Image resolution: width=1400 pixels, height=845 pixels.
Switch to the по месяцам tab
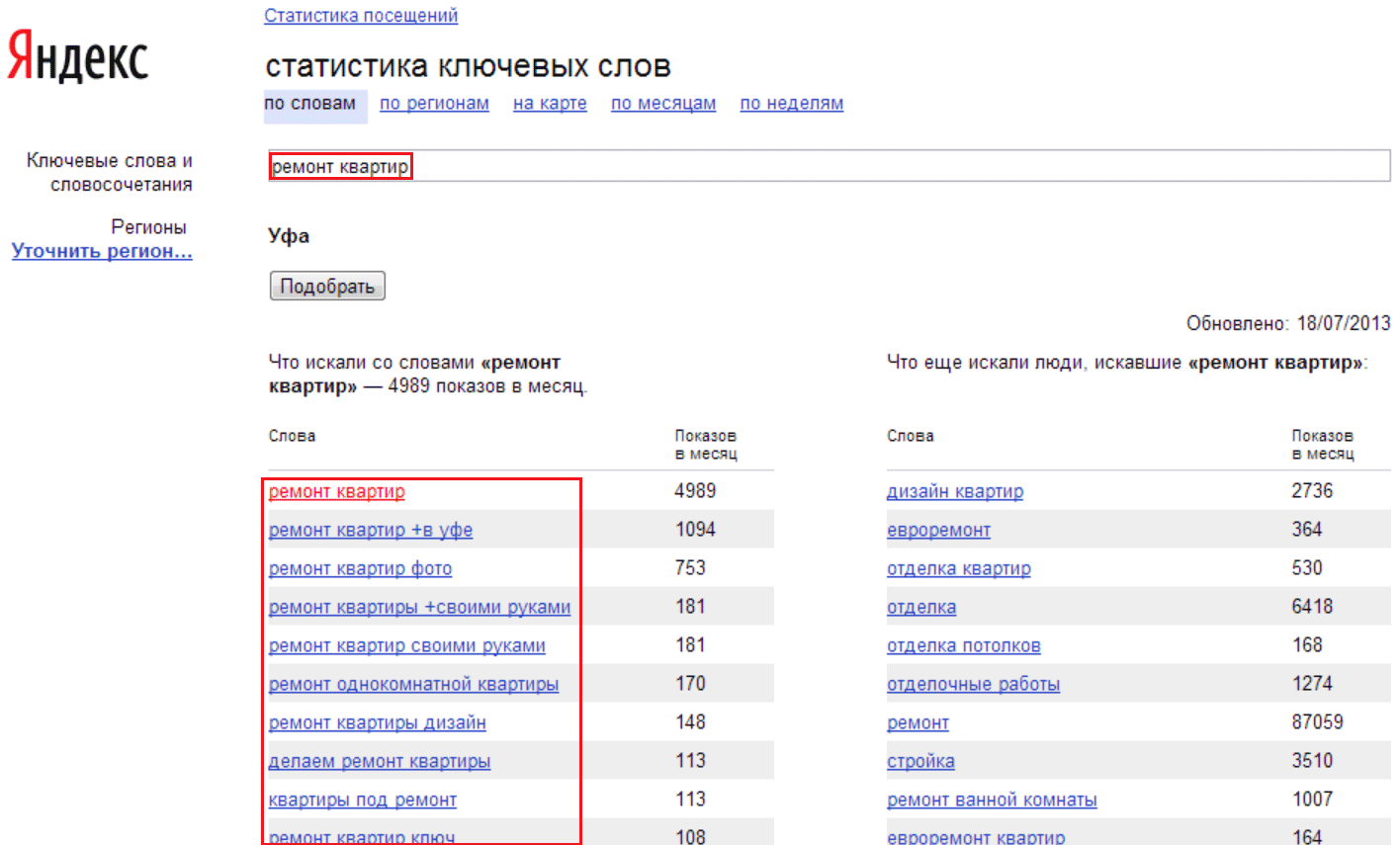pos(663,104)
